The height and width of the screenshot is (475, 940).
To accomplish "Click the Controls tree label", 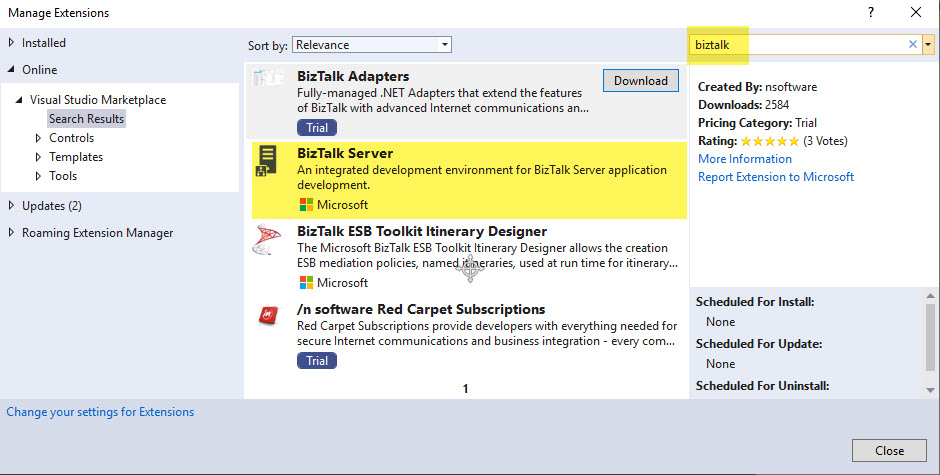I will [71, 138].
